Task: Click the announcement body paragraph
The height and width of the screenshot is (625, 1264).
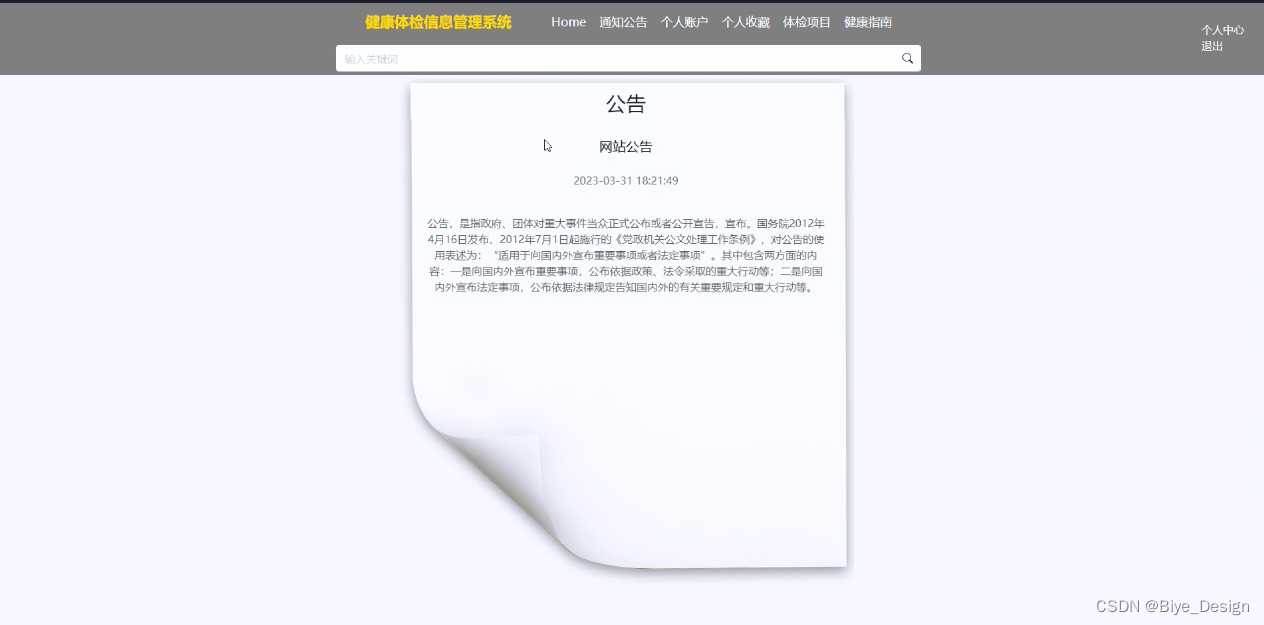Action: (626, 255)
